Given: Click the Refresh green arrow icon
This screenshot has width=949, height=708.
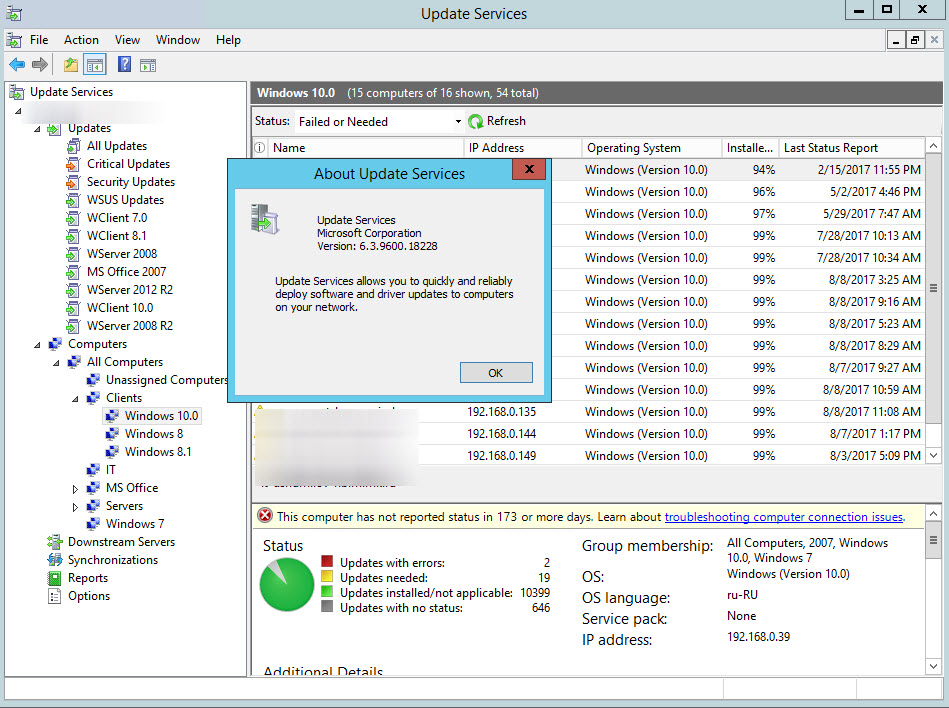Looking at the screenshot, I should [x=476, y=122].
